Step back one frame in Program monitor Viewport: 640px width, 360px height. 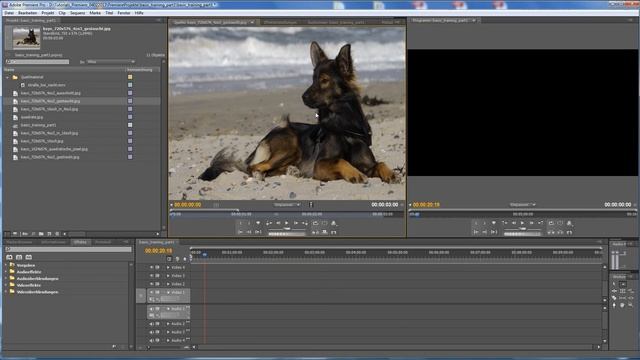[x=514, y=223]
